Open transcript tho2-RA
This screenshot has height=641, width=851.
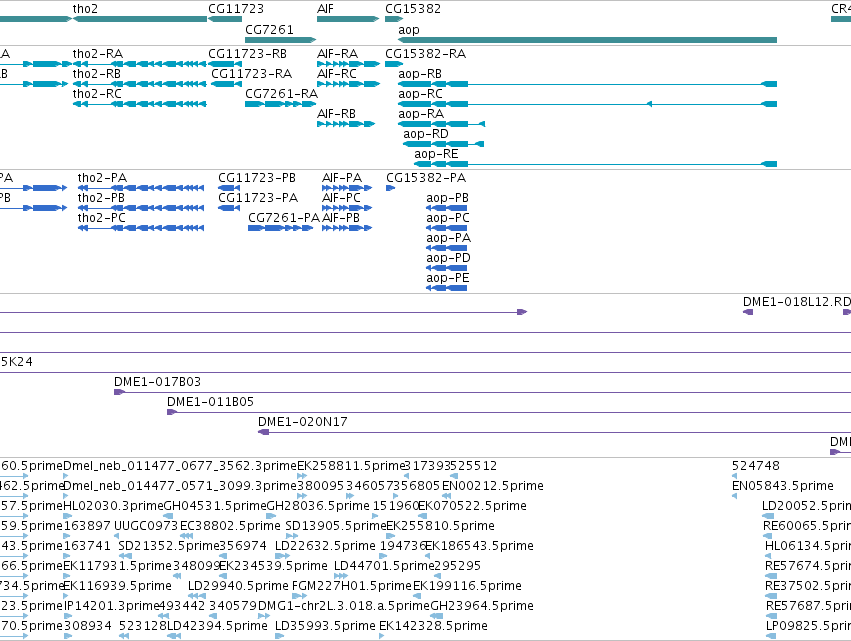98,54
